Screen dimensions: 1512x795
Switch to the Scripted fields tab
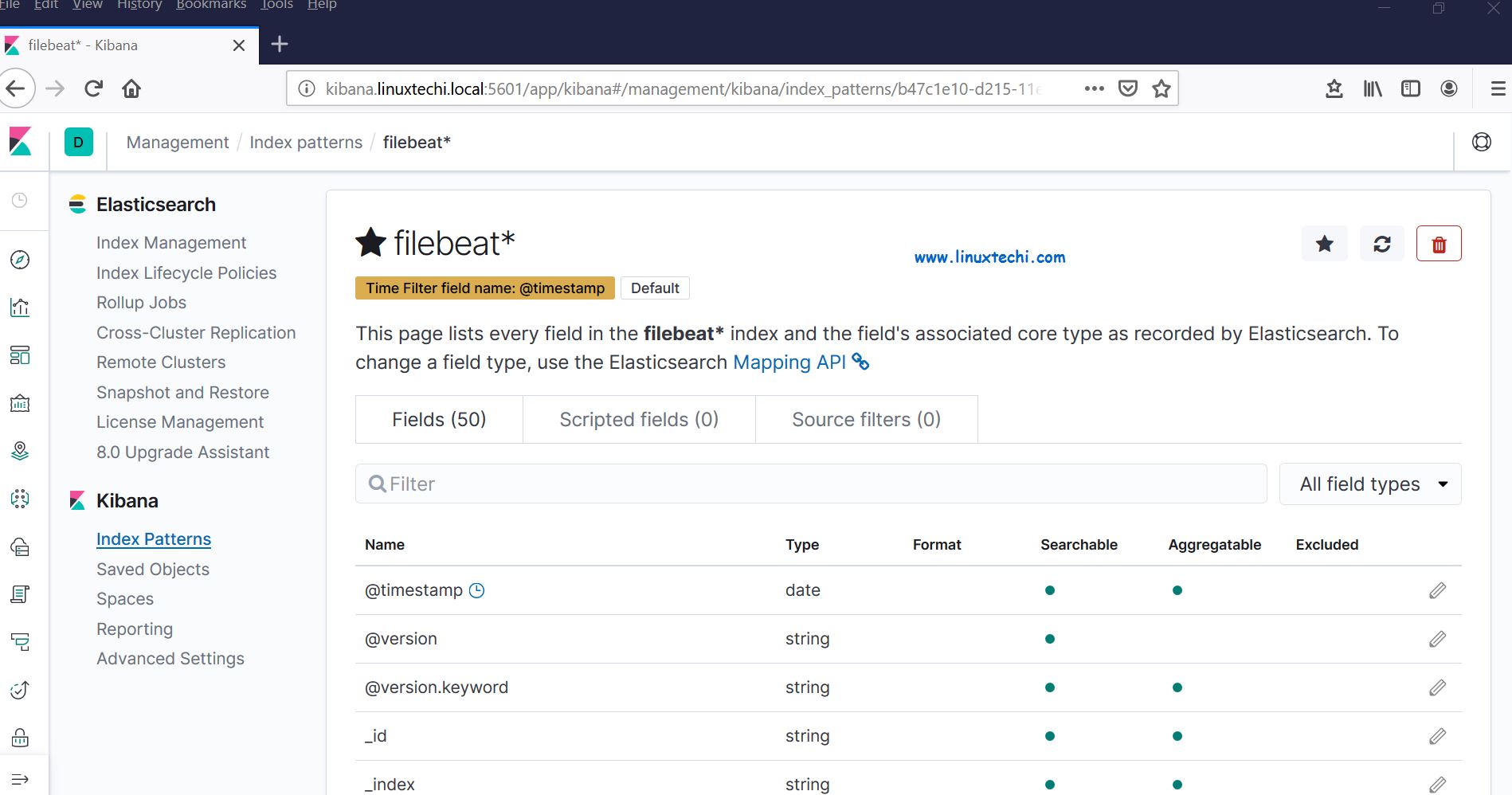point(638,419)
